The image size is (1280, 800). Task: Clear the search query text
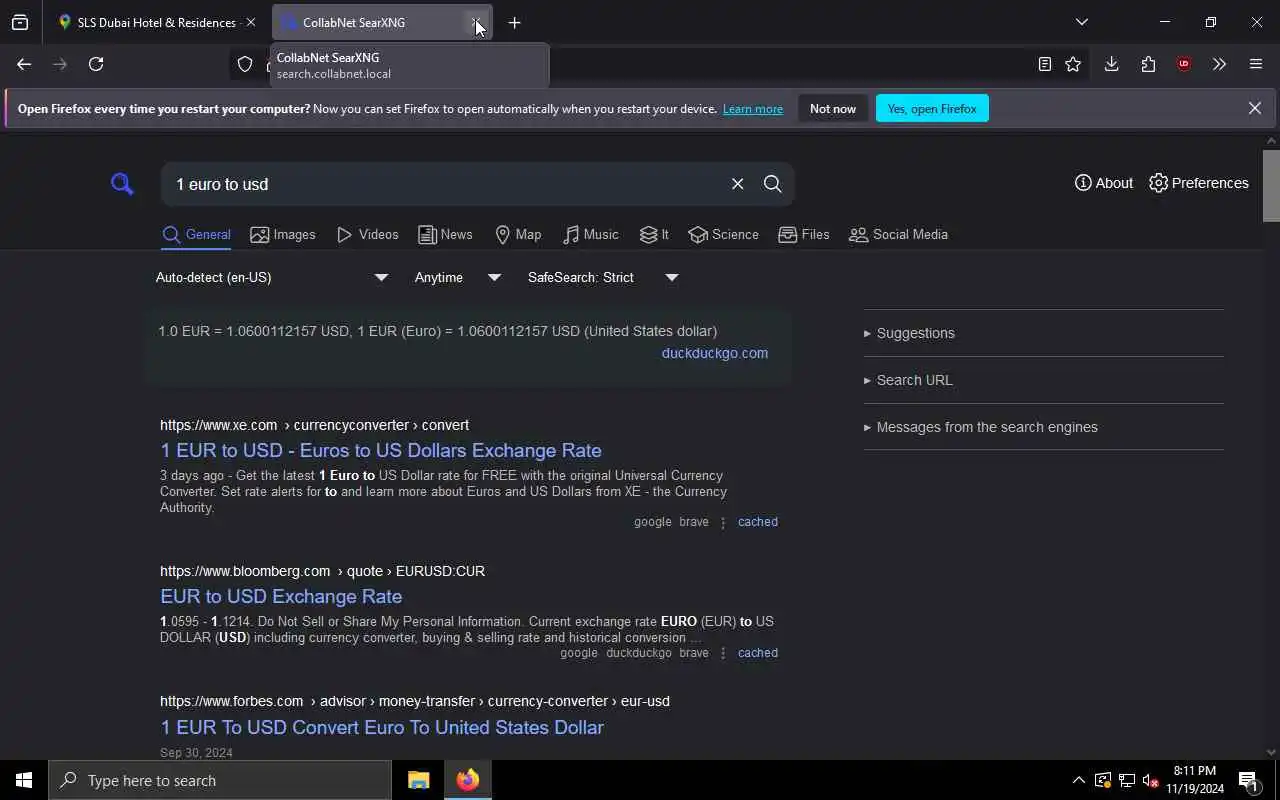pos(737,184)
